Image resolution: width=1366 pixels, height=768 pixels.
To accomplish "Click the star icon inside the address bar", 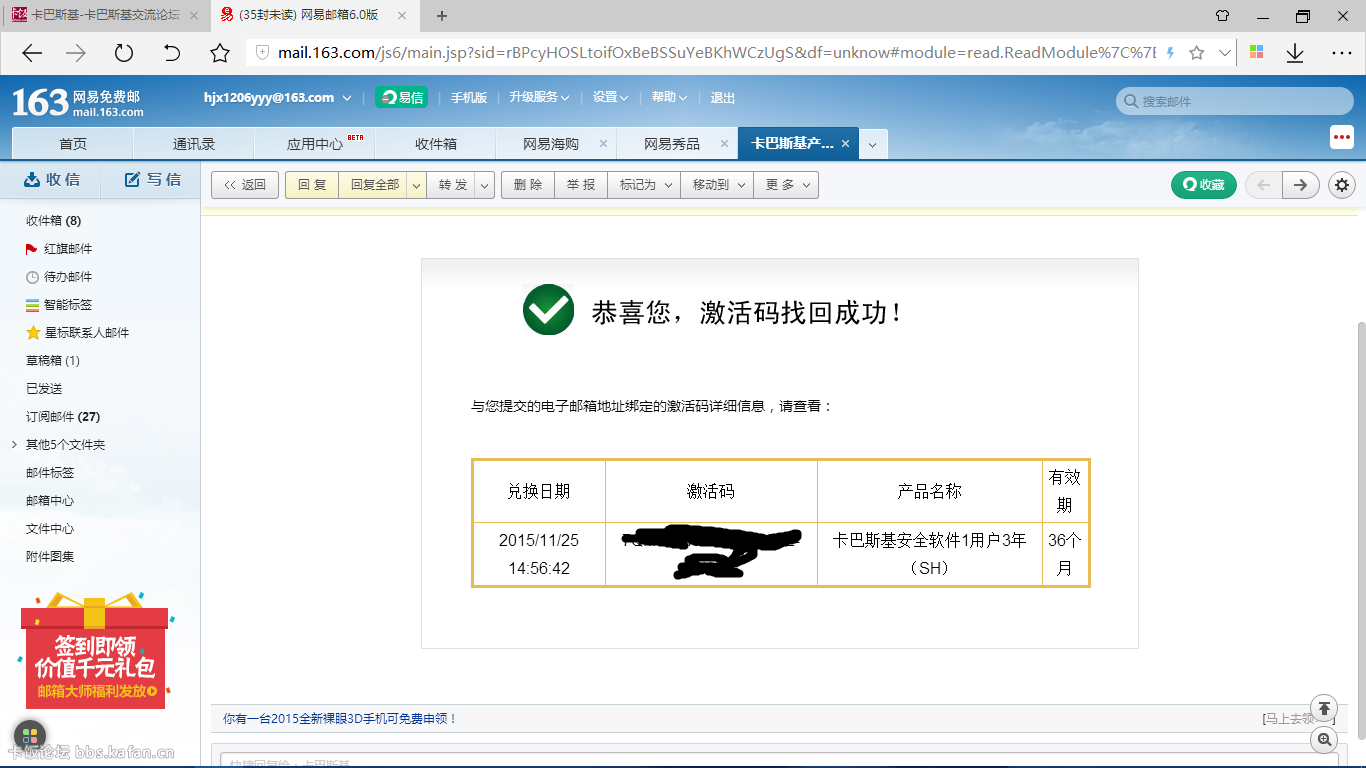I will tap(1196, 53).
